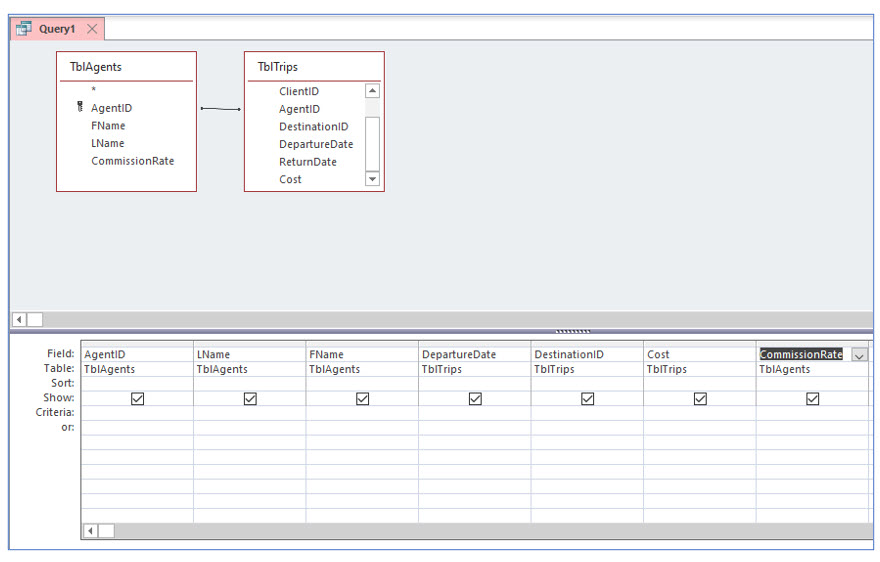
Task: Click Table cell under CommissionRate column
Action: 813,369
